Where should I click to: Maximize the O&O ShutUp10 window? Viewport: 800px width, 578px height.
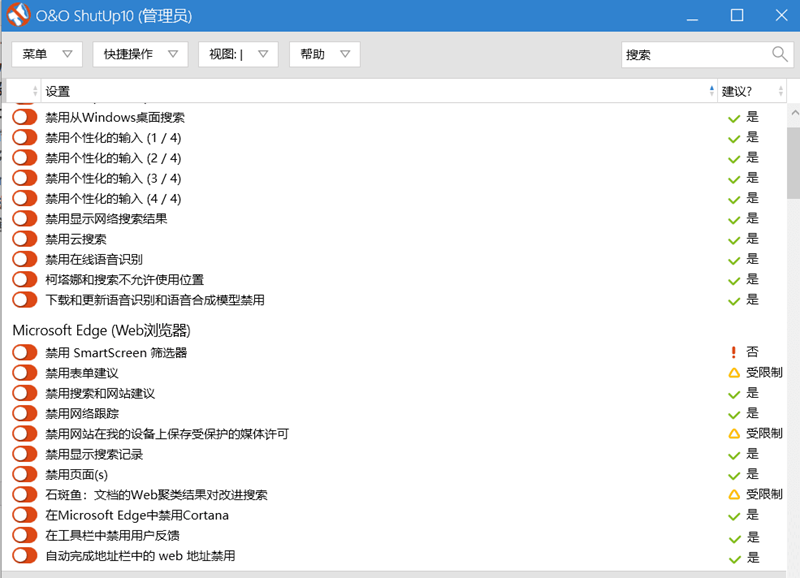pos(737,15)
